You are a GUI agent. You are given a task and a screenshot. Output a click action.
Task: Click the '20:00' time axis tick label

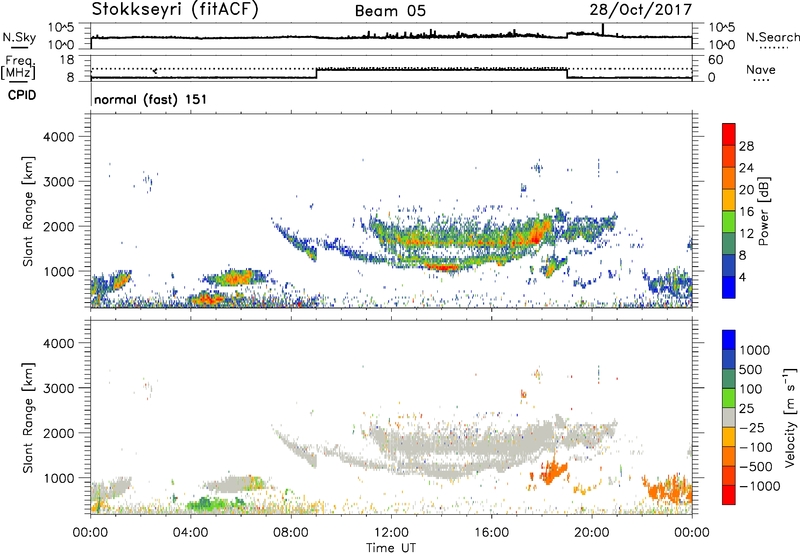point(591,532)
